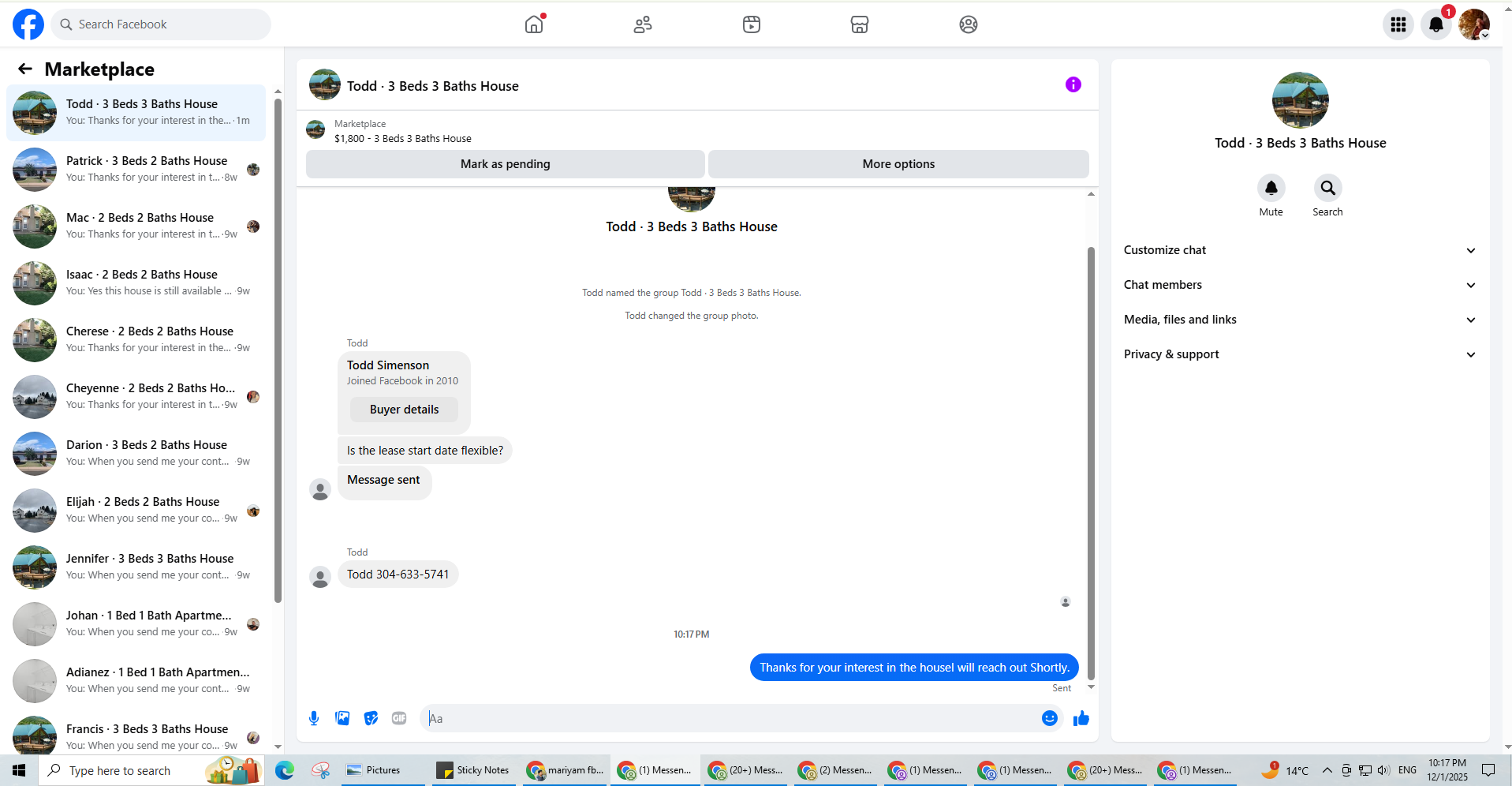Screen dimensions: 1512x786
Task: Open the Video (Watch) icon
Action: tap(752, 24)
